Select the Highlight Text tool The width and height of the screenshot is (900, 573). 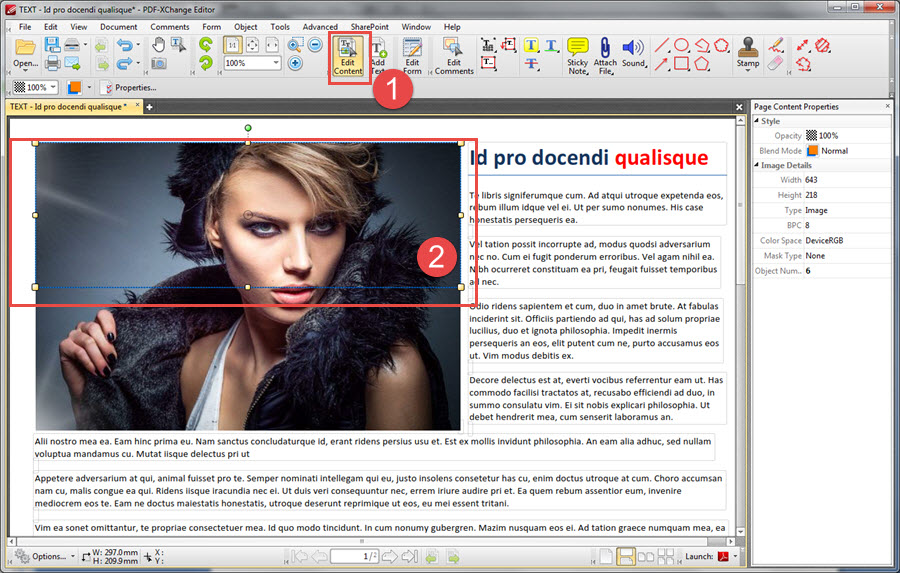pyautogui.click(x=531, y=45)
